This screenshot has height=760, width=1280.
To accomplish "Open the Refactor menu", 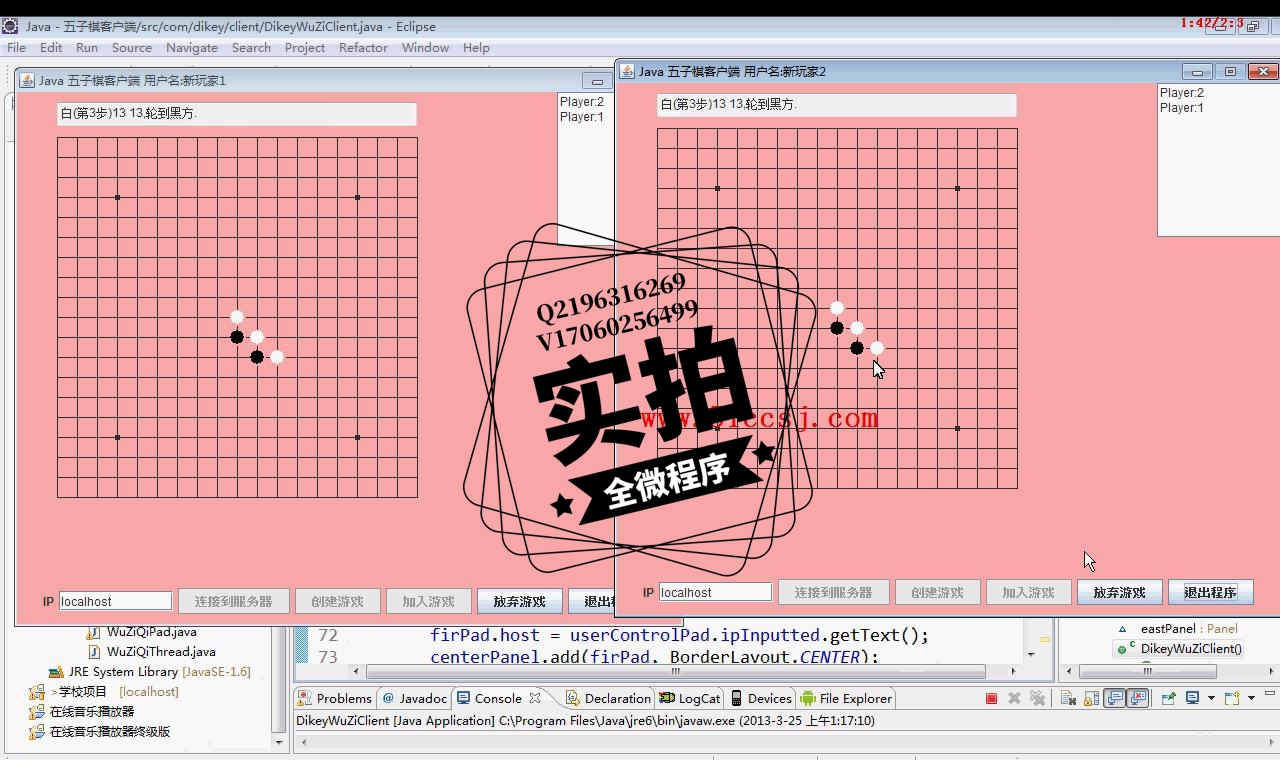I will point(363,47).
